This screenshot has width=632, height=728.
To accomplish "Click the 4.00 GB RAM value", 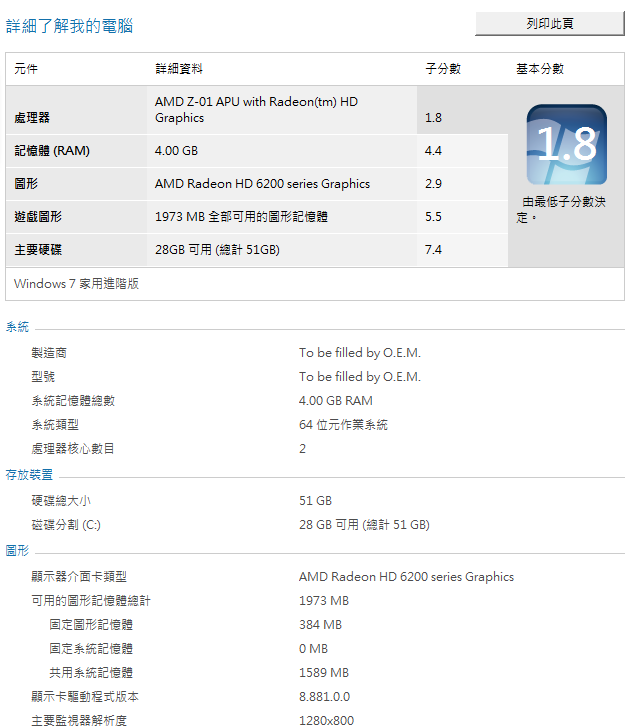I will pyautogui.click(x=336, y=401).
